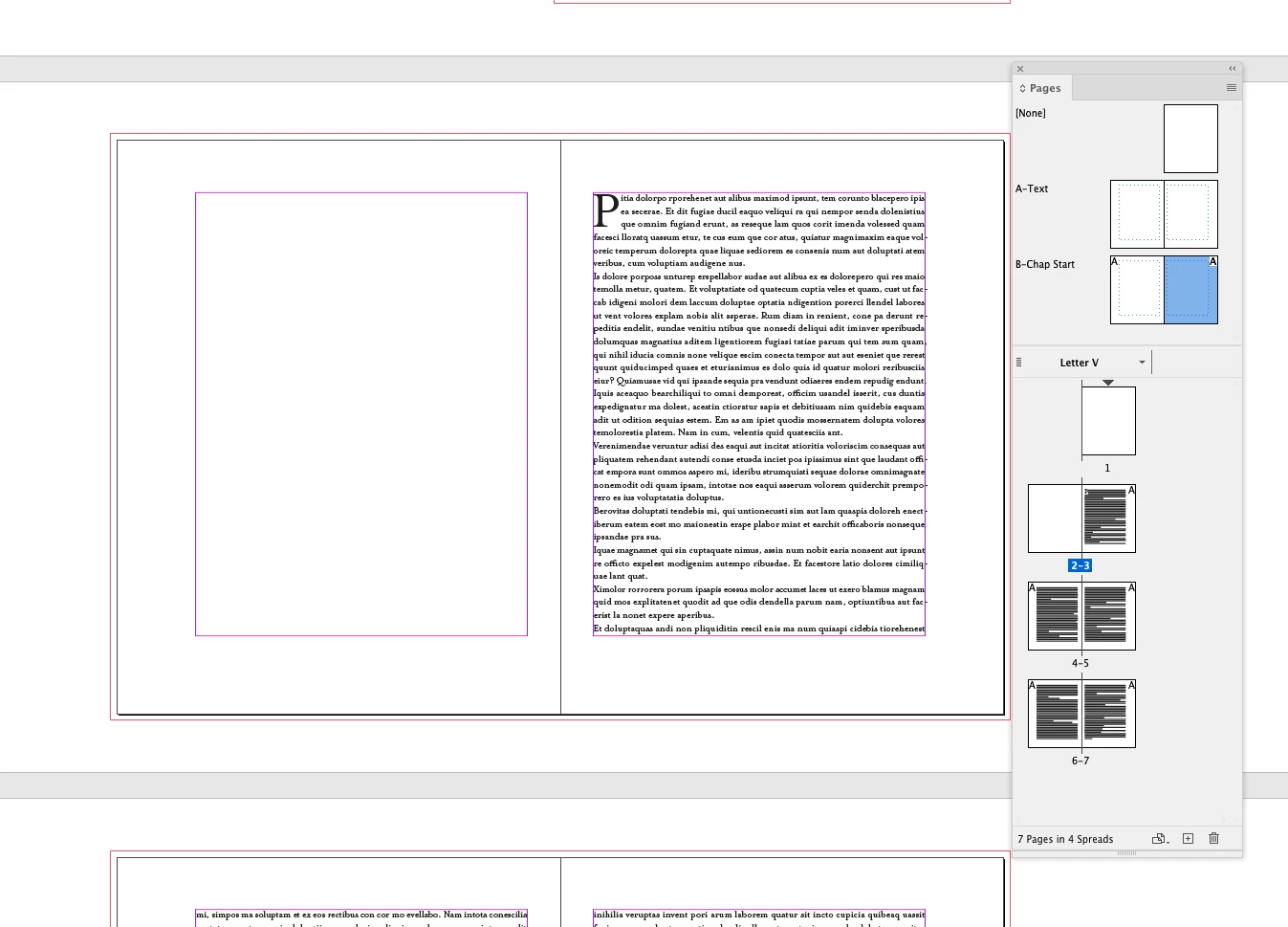Click the section start marker above page 1
Image resolution: width=1288 pixels, height=927 pixels.
pos(1108,383)
